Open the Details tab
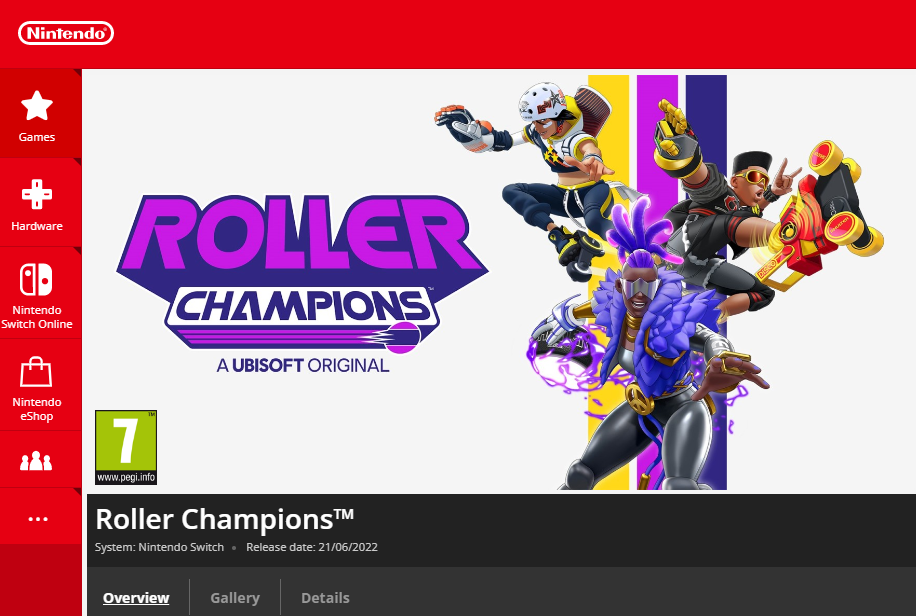916x616 pixels. 325,598
